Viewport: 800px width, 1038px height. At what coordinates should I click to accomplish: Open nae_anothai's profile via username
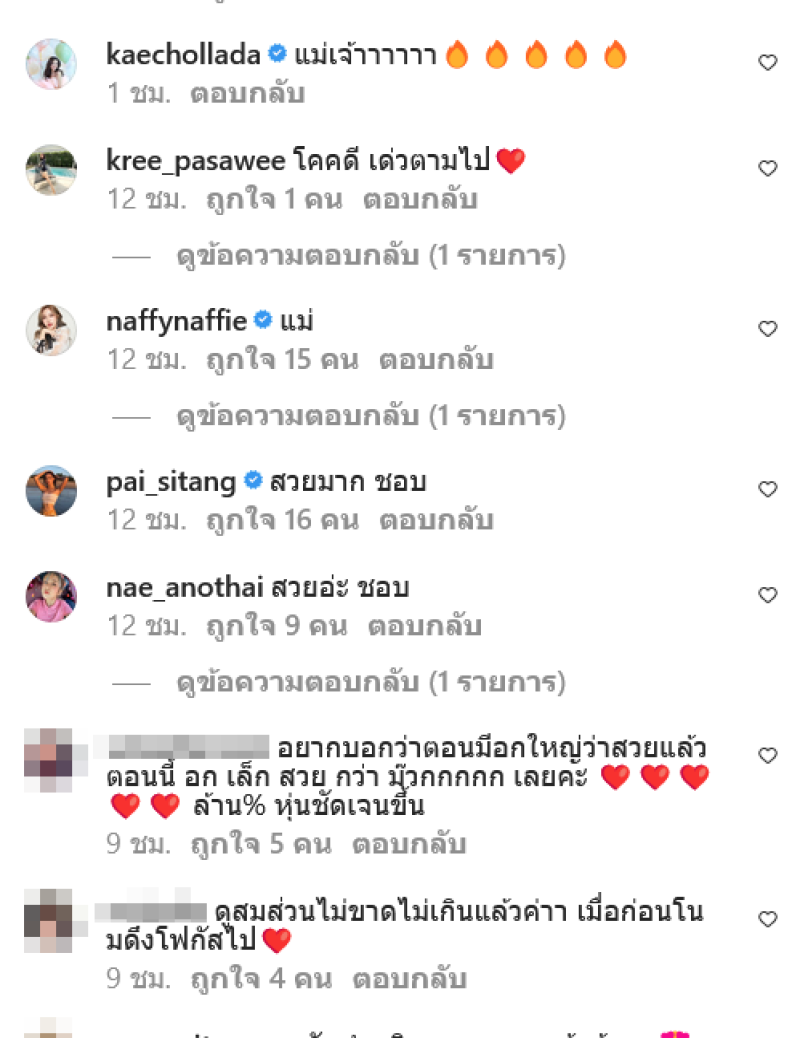(185, 587)
